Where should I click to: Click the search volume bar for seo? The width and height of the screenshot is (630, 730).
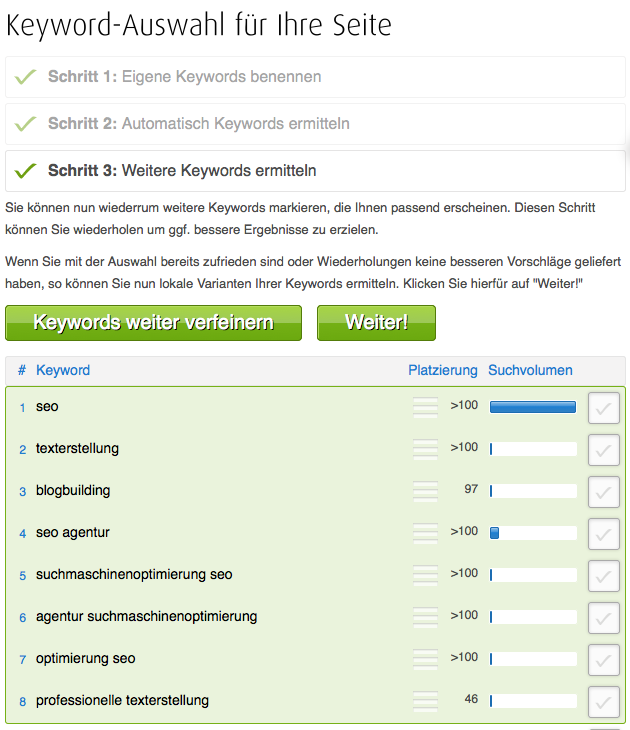coord(533,407)
